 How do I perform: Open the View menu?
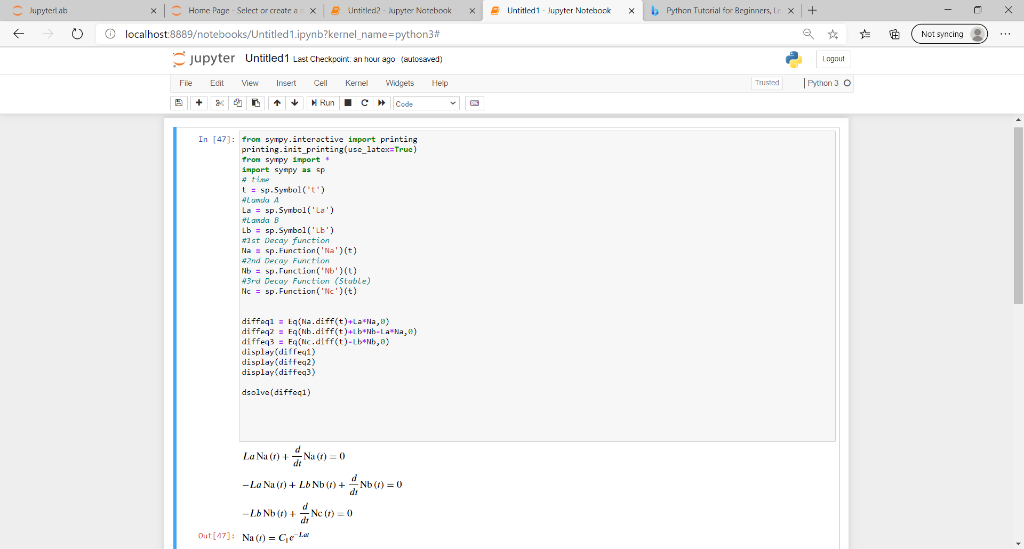[249, 84]
